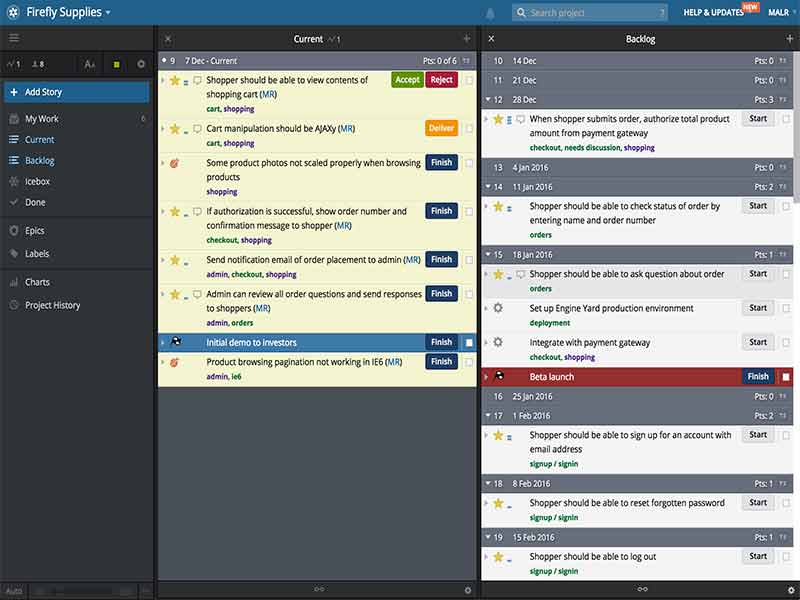This screenshot has width=800, height=600.
Task: Open the MALR account dropdown
Action: [779, 12]
